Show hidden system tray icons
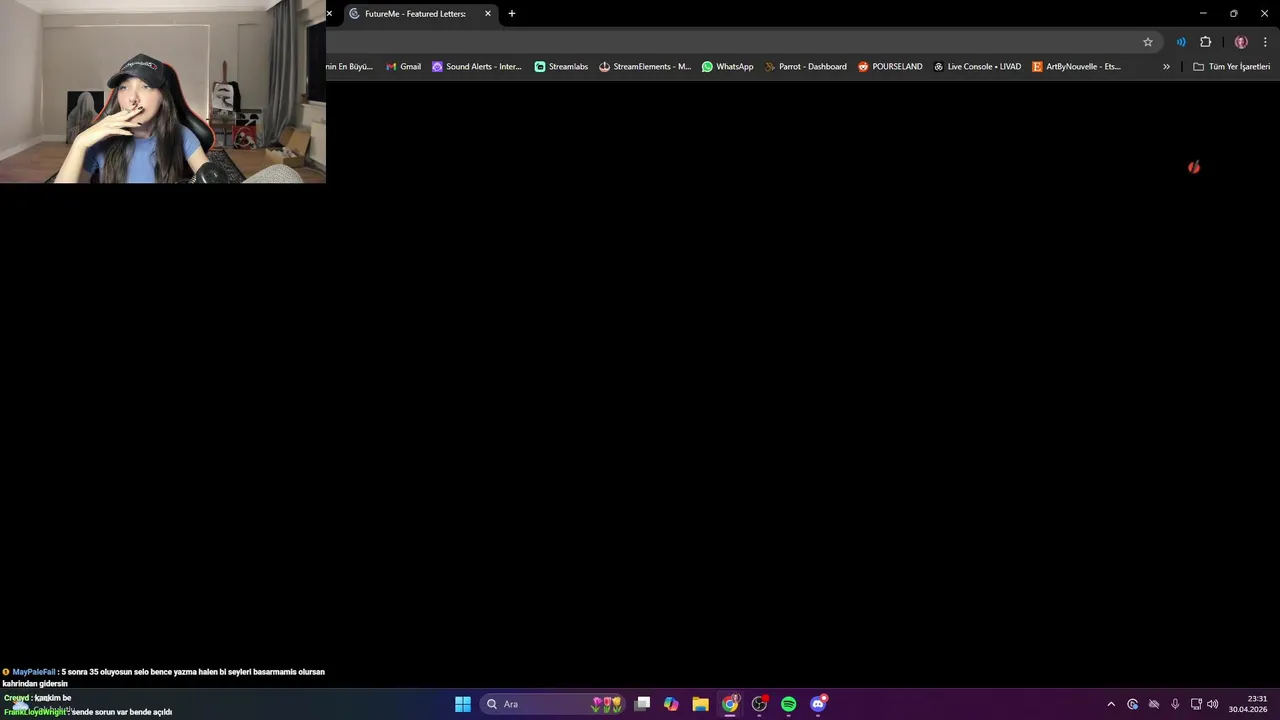Screen dimensions: 1280x720 (1110, 704)
